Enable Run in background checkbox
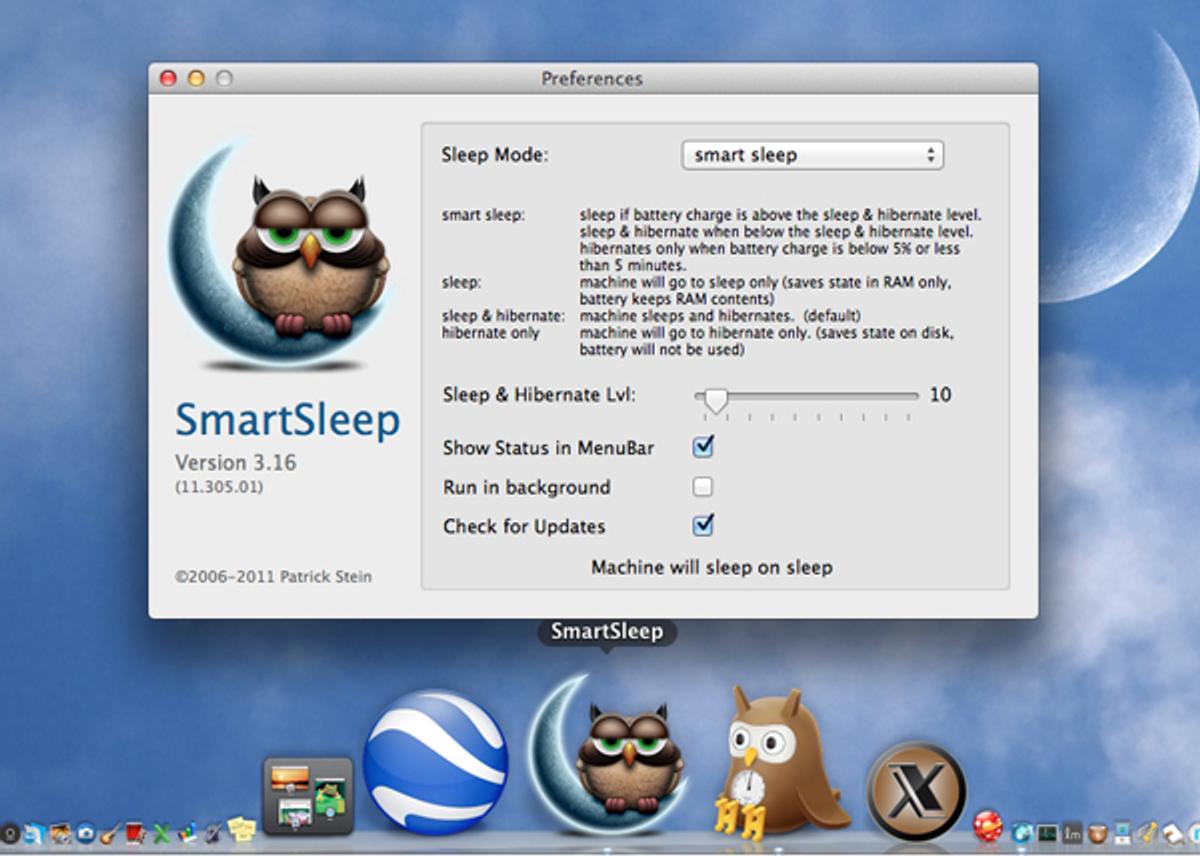 [x=703, y=487]
